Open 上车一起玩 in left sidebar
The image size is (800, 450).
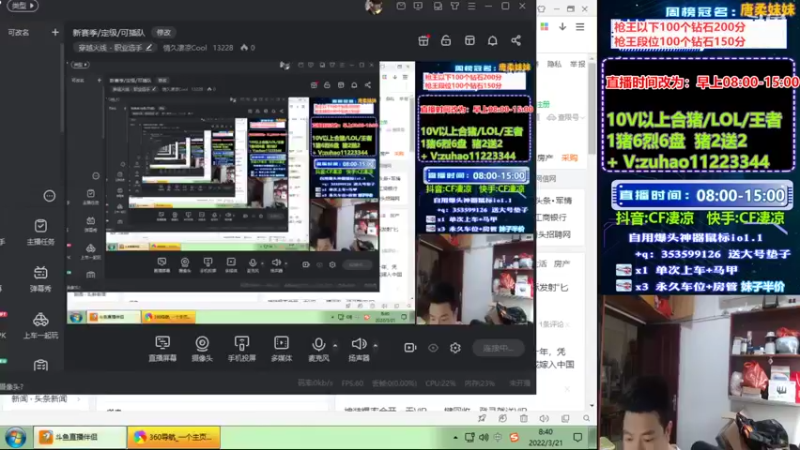pyautogui.click(x=40, y=326)
